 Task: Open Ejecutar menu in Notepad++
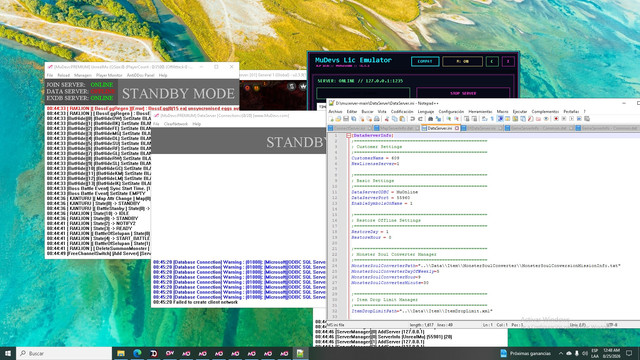click(x=520, y=111)
